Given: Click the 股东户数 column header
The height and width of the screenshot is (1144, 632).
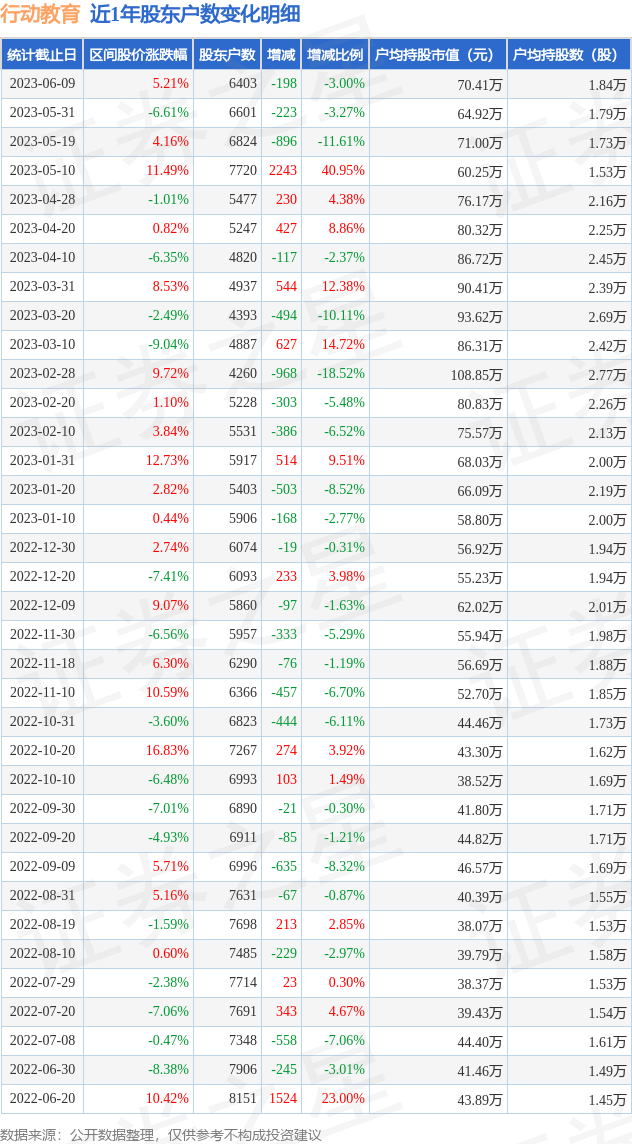Looking at the screenshot, I should (227, 54).
